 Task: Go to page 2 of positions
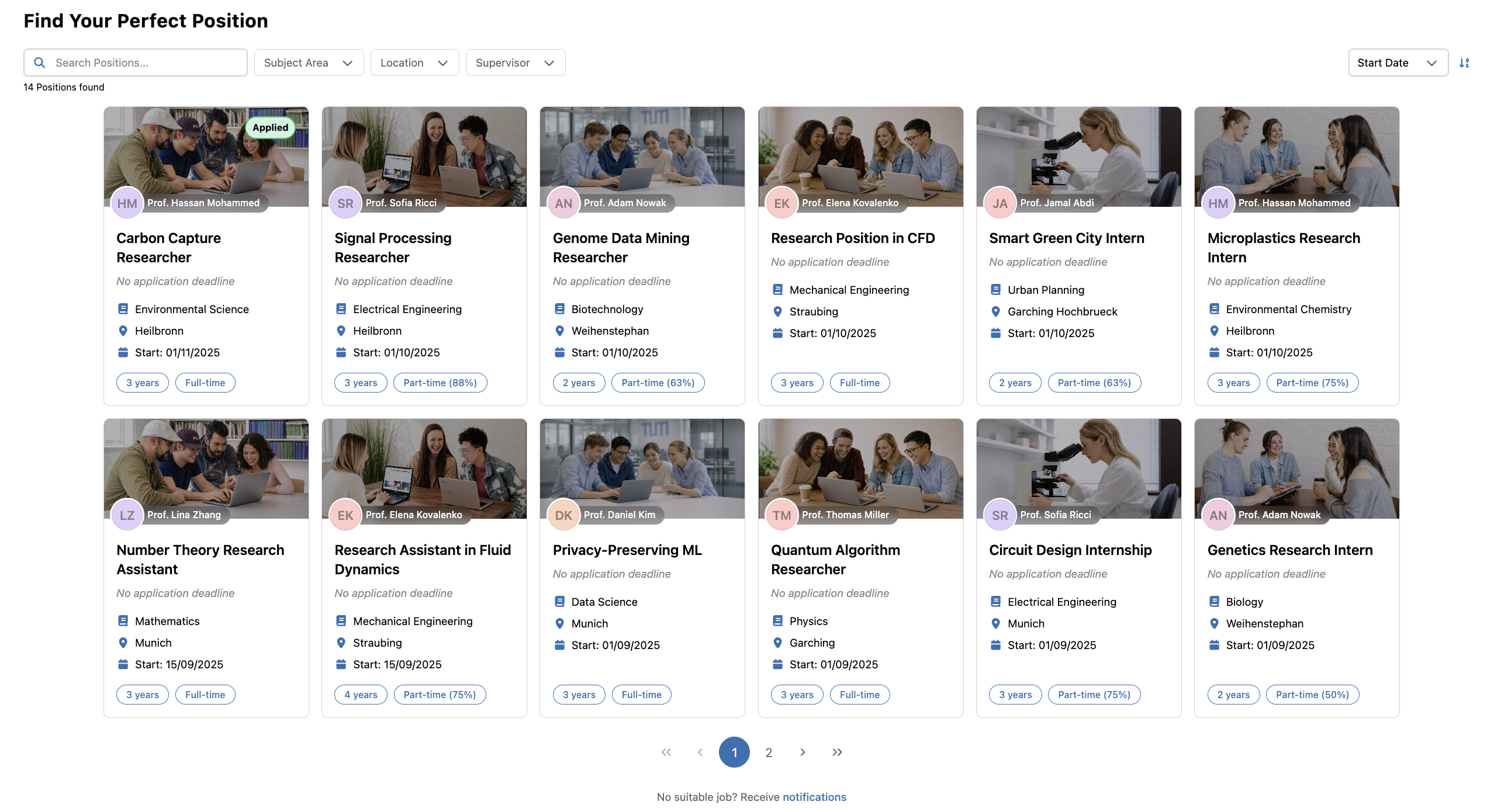(x=769, y=752)
